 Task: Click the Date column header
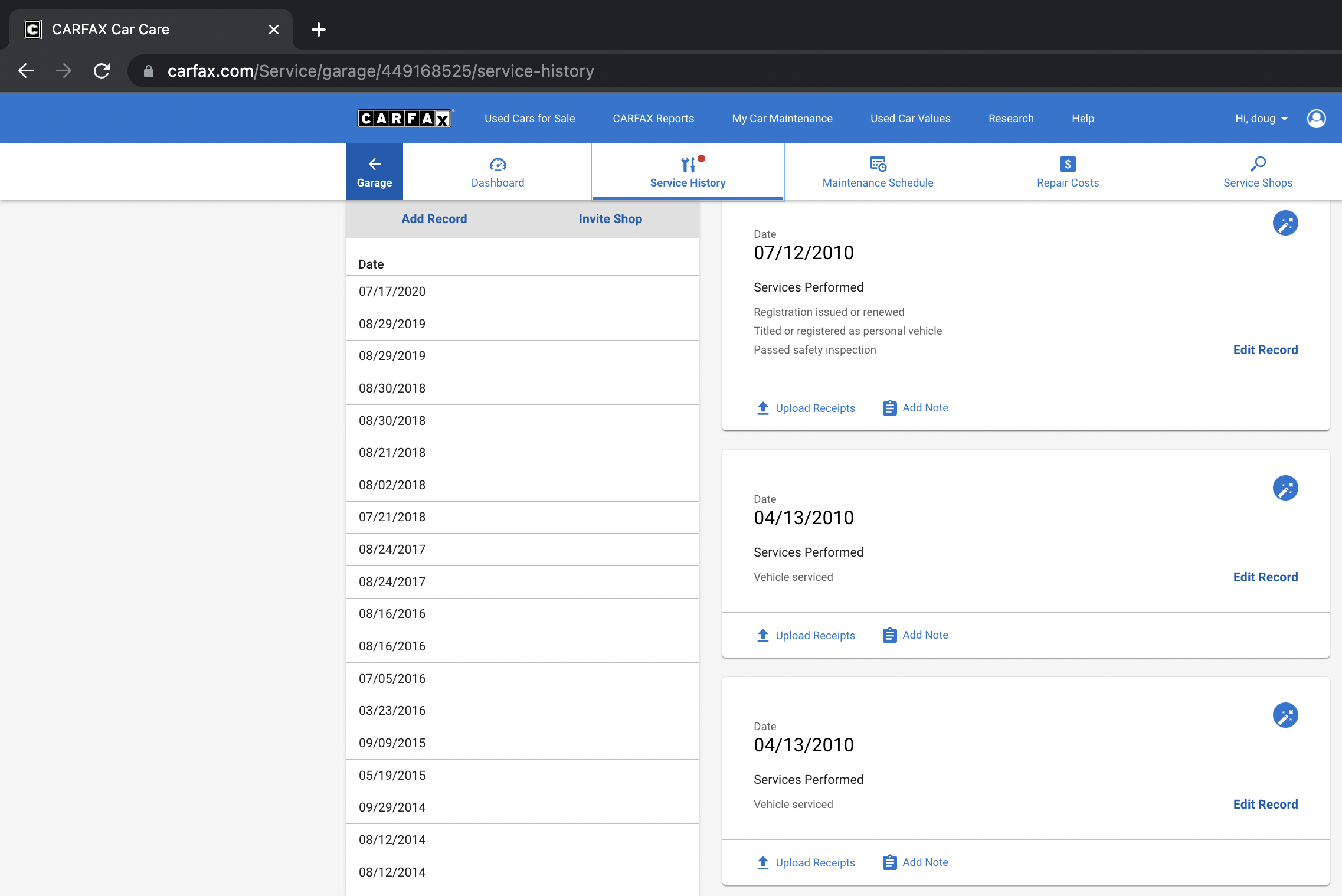pyautogui.click(x=371, y=264)
